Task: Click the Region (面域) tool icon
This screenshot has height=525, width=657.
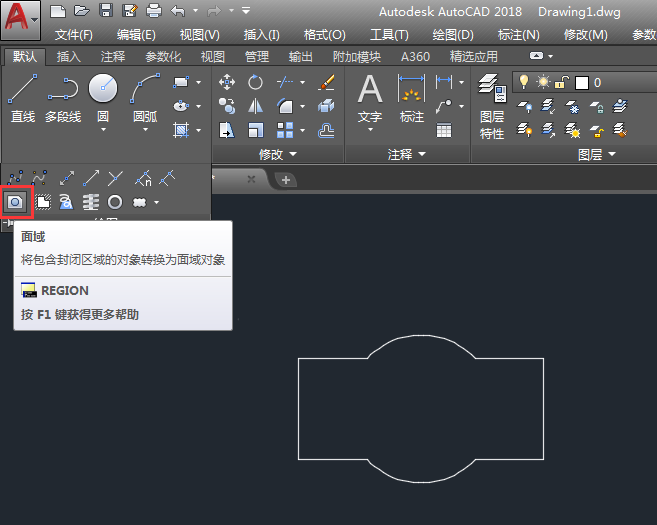Action: pos(16,202)
